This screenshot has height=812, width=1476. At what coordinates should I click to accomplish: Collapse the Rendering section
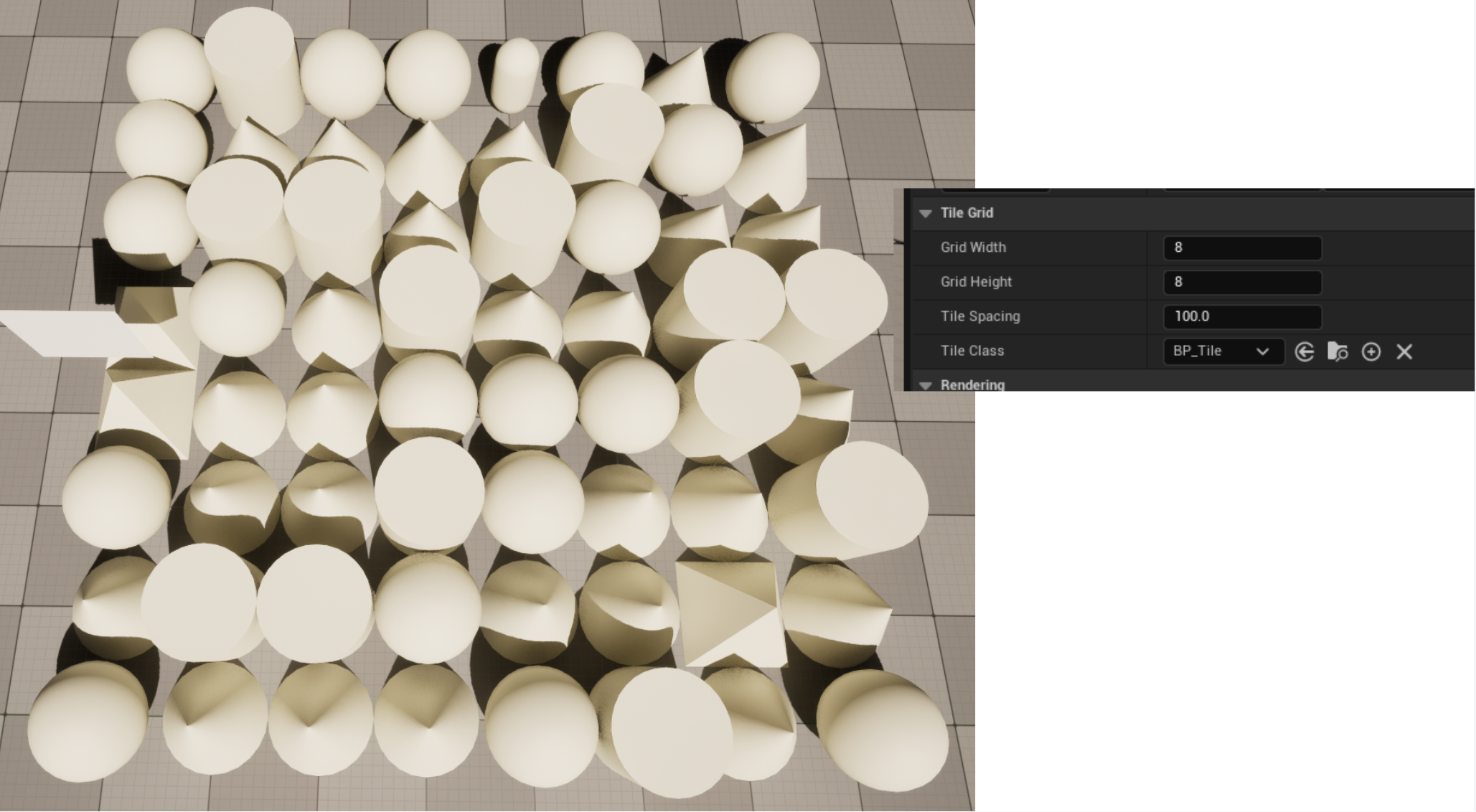[926, 385]
